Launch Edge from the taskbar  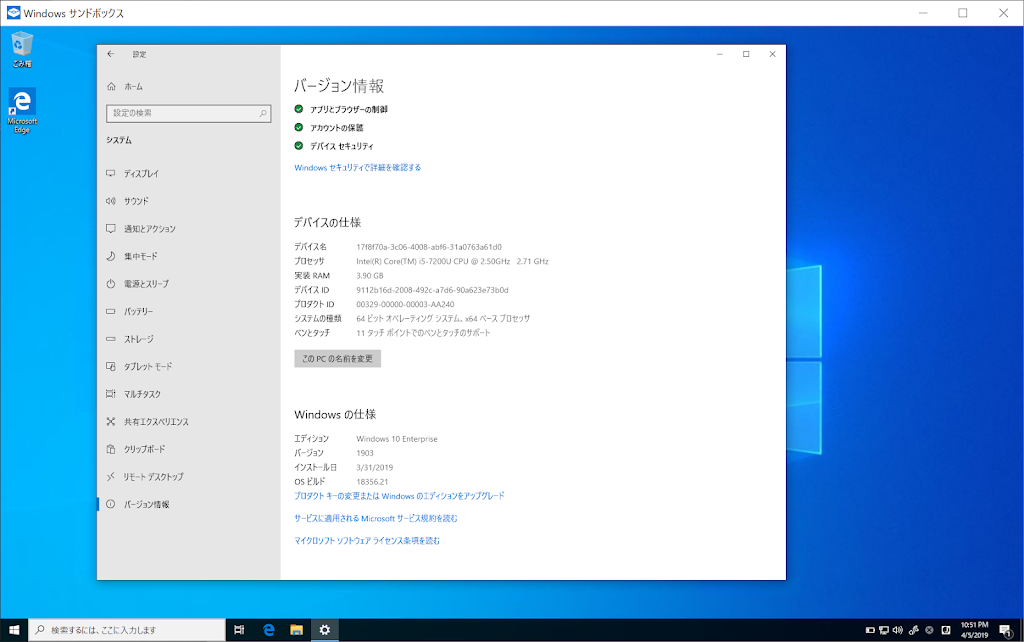268,630
